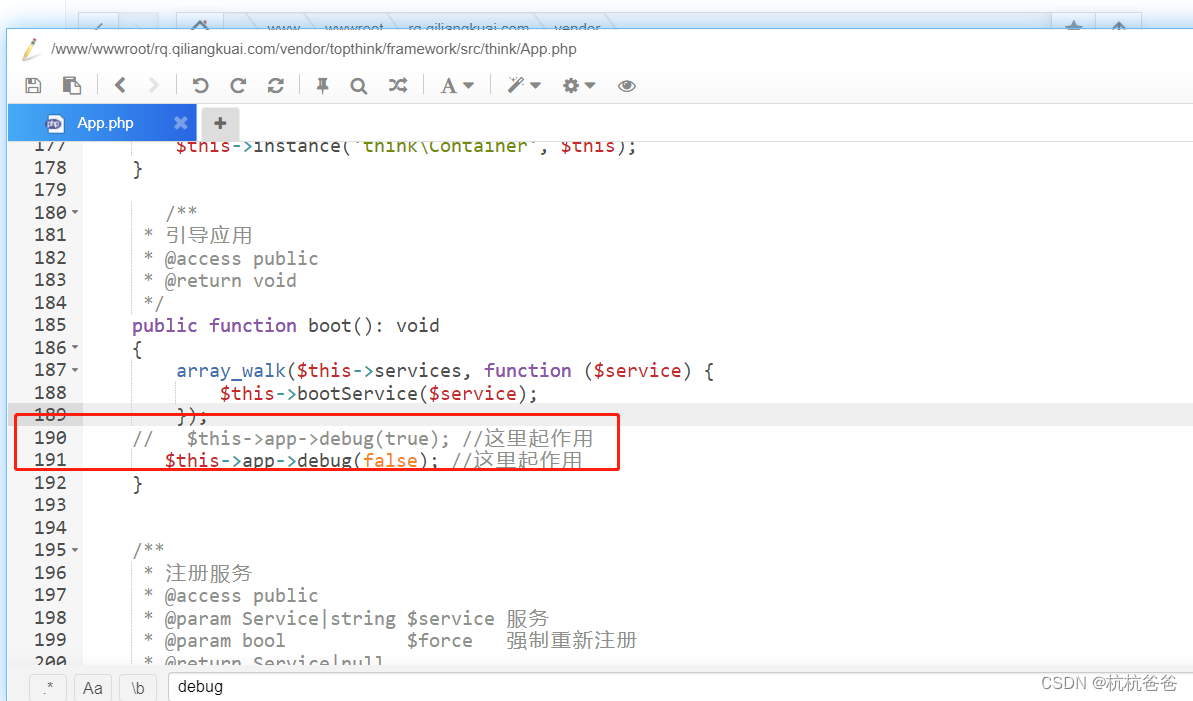Open search via the magnifier icon
Image resolution: width=1193 pixels, height=701 pixels.
[x=358, y=85]
